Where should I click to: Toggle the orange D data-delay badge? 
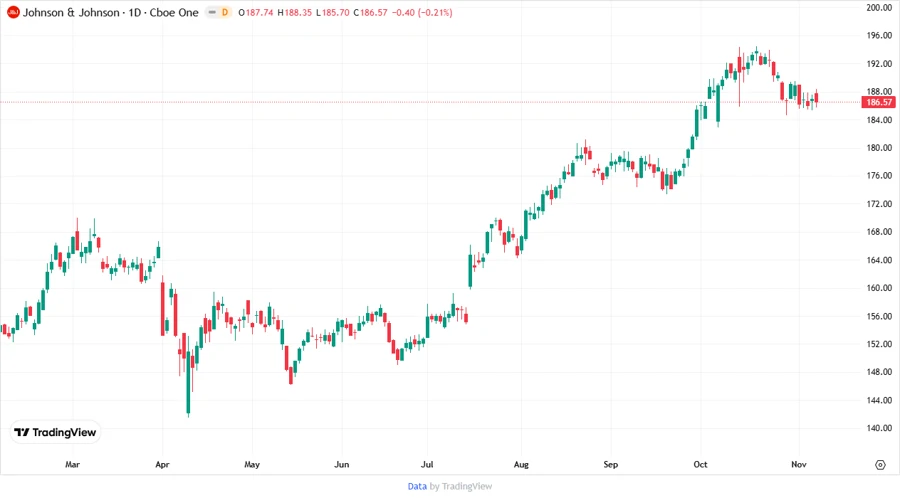click(225, 12)
